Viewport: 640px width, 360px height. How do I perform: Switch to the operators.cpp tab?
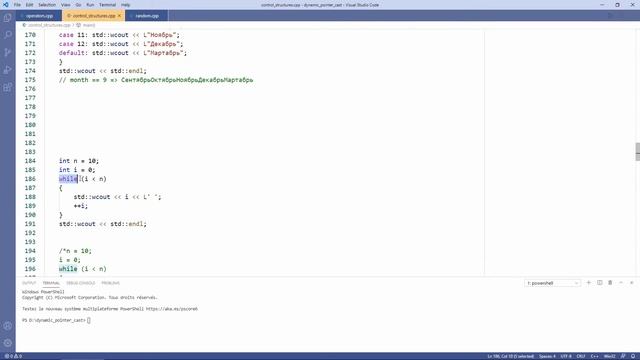[x=39, y=16]
